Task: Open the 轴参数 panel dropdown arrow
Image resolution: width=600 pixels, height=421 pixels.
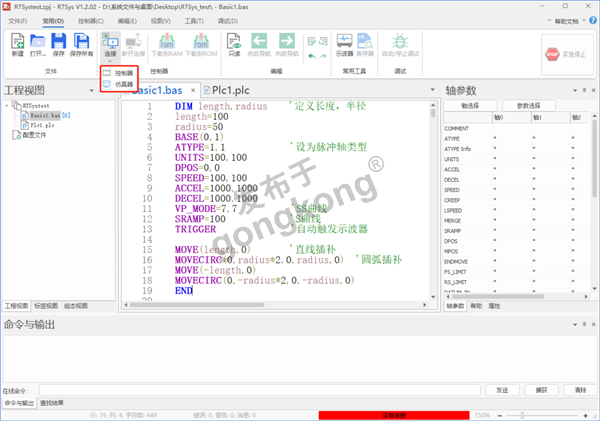Action: click(x=575, y=91)
